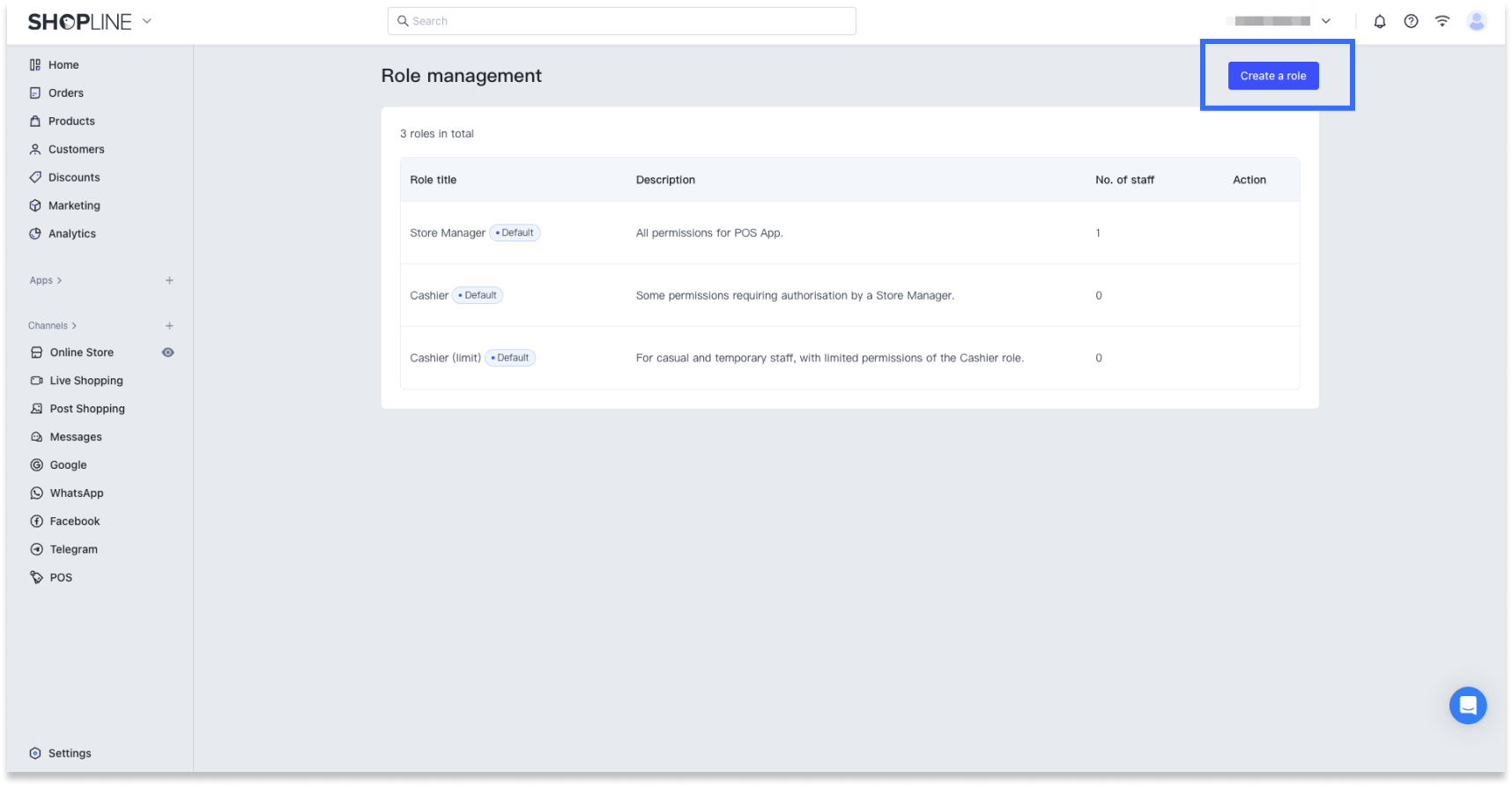Click the Description column header

[x=665, y=180]
